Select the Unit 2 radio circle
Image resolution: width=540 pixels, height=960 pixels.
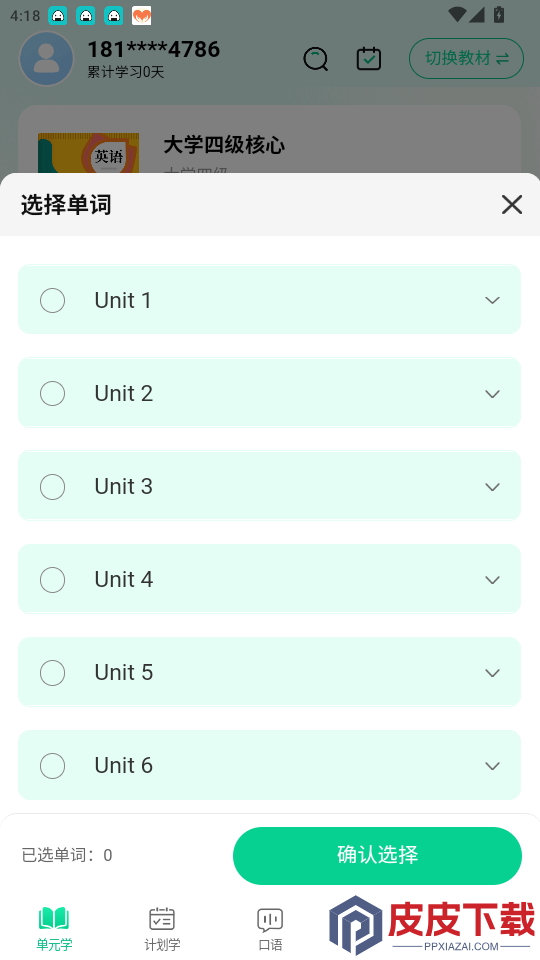pos(53,394)
